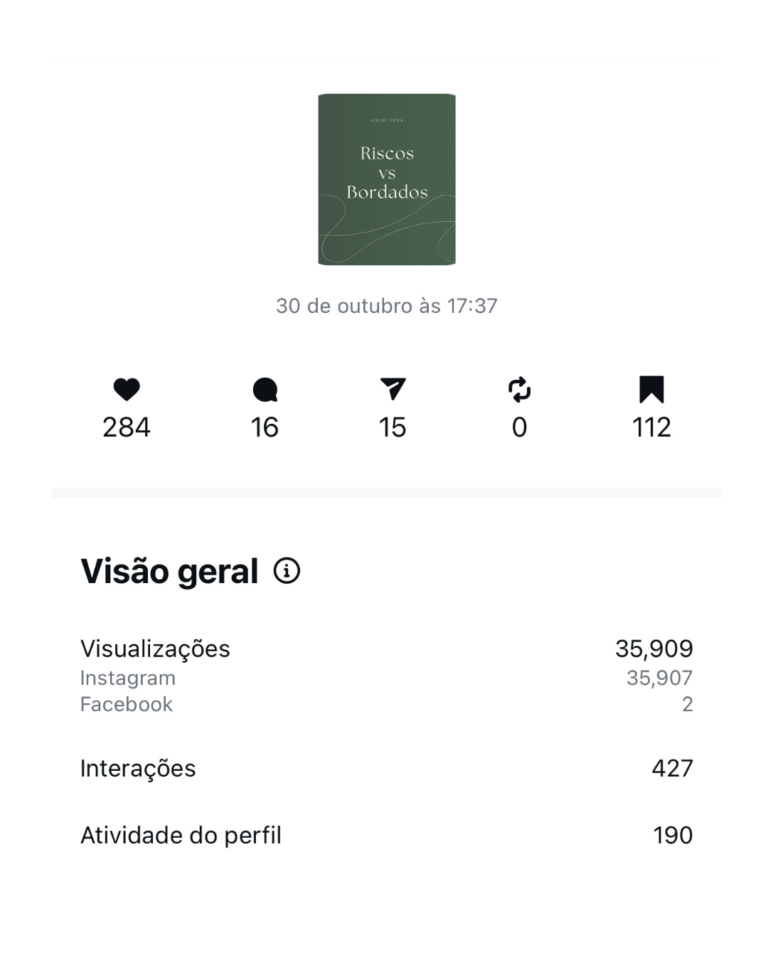Viewport: 768px width, 960px height.
Task: Tap the comments bubble icon
Action: point(265,390)
